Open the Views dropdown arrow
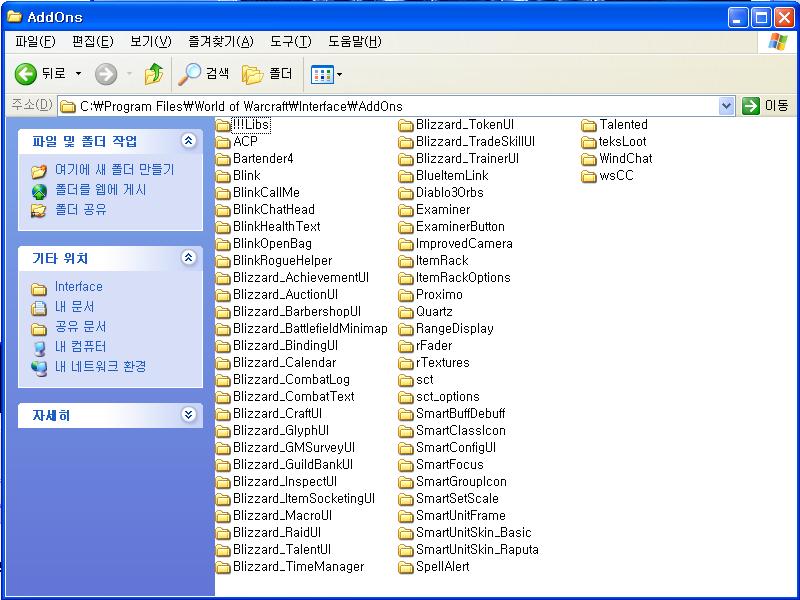Viewport: 800px width, 600px height. (x=340, y=74)
